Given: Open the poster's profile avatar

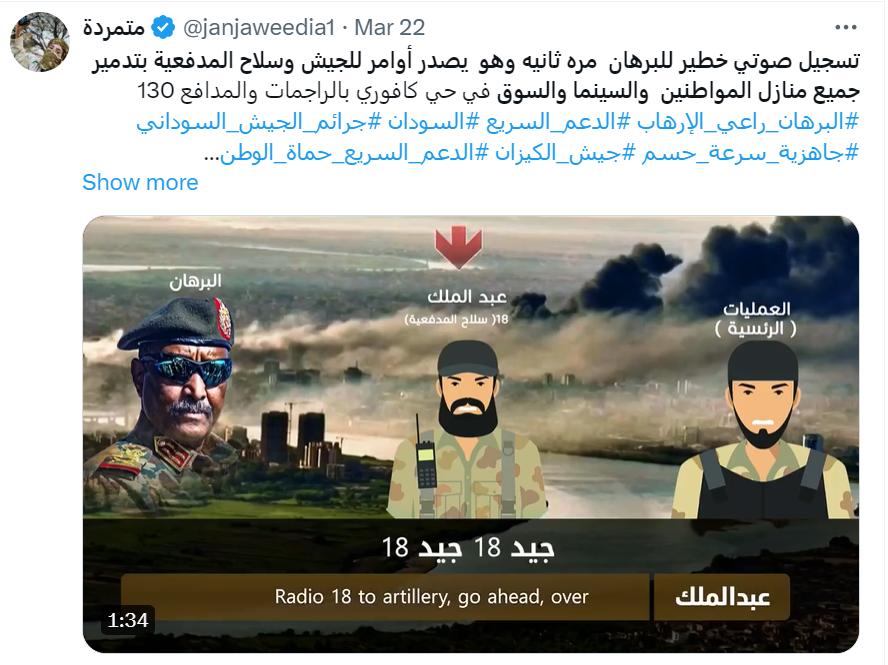Looking at the screenshot, I should [x=40, y=42].
